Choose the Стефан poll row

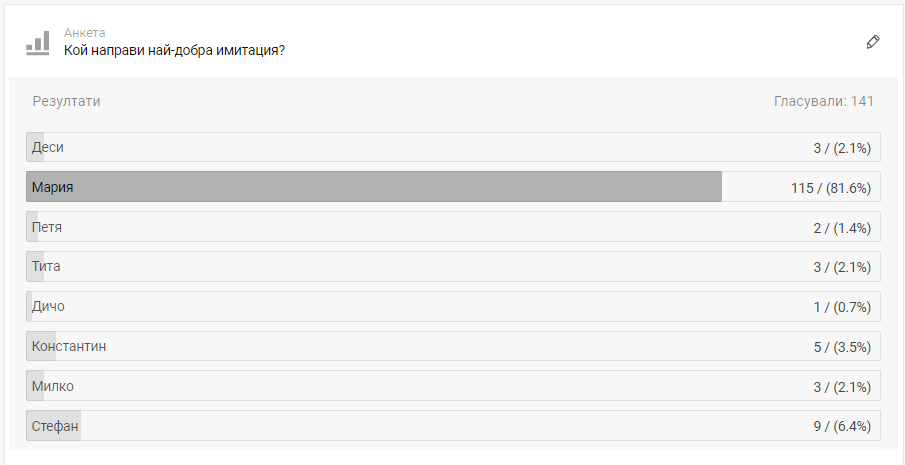click(x=453, y=425)
